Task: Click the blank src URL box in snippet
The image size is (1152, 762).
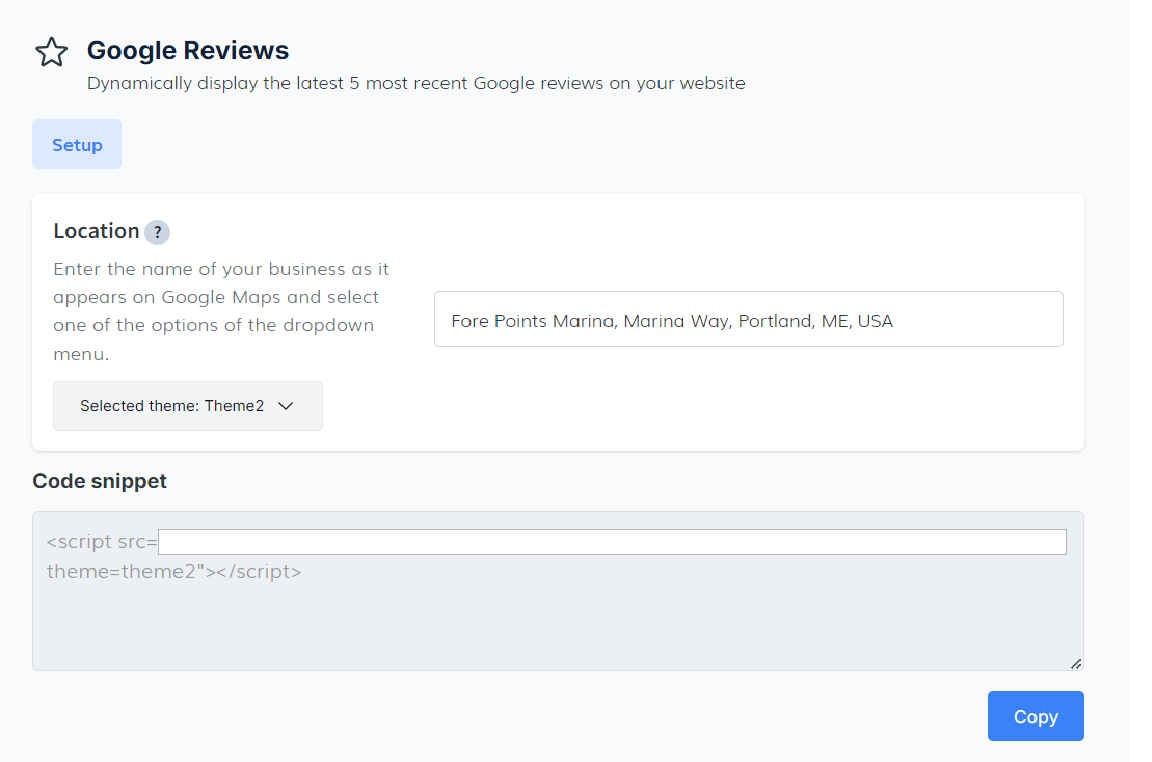Action: pyautogui.click(x=611, y=542)
